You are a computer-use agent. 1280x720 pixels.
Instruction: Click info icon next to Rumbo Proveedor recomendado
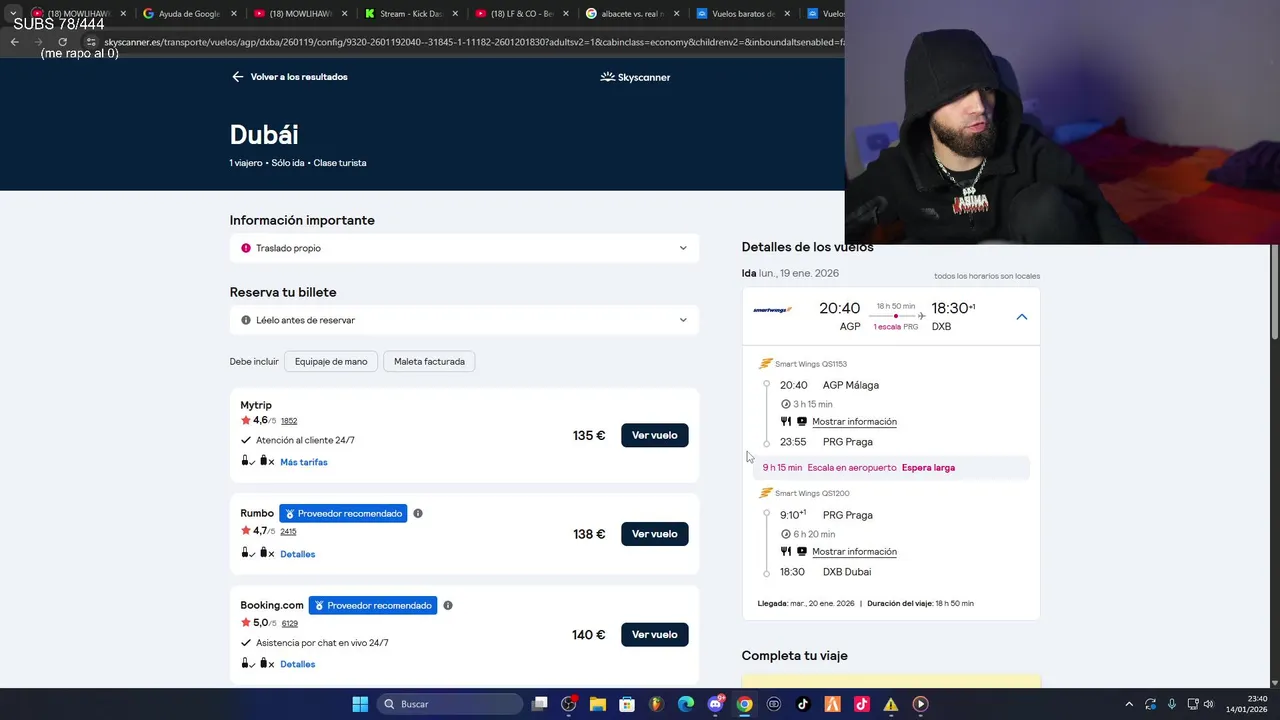pyautogui.click(x=418, y=514)
